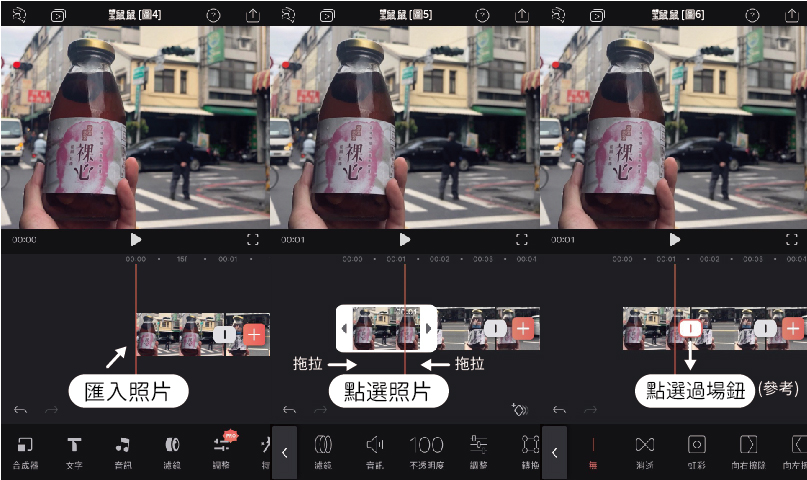Redo the action in the 圖5 panel
807x480 pixels.
pos(320,410)
